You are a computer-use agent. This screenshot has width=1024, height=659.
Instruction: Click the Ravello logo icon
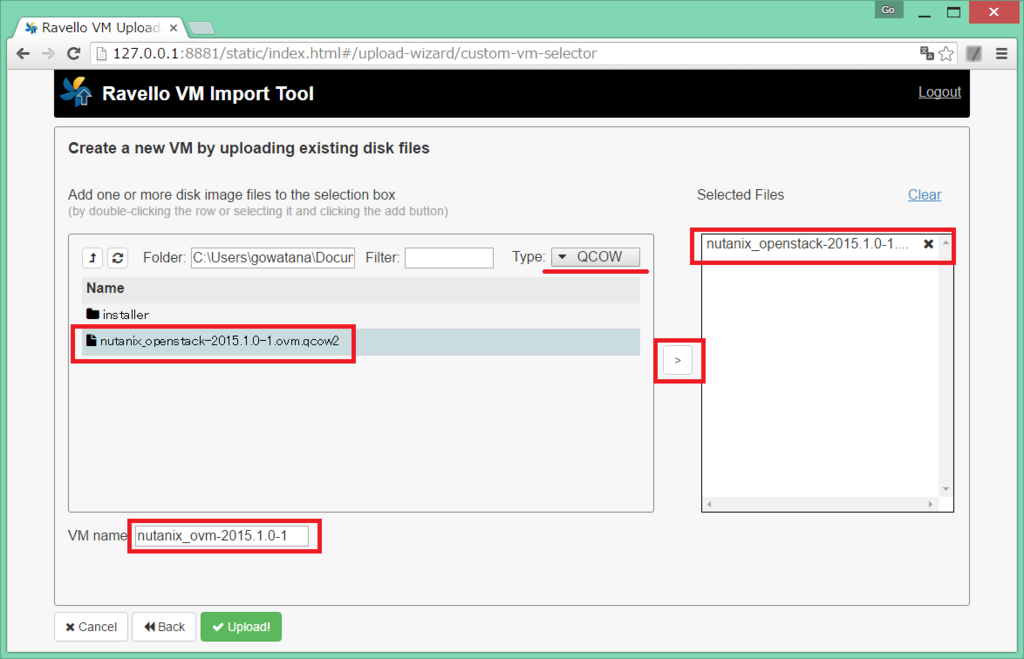pos(77,92)
